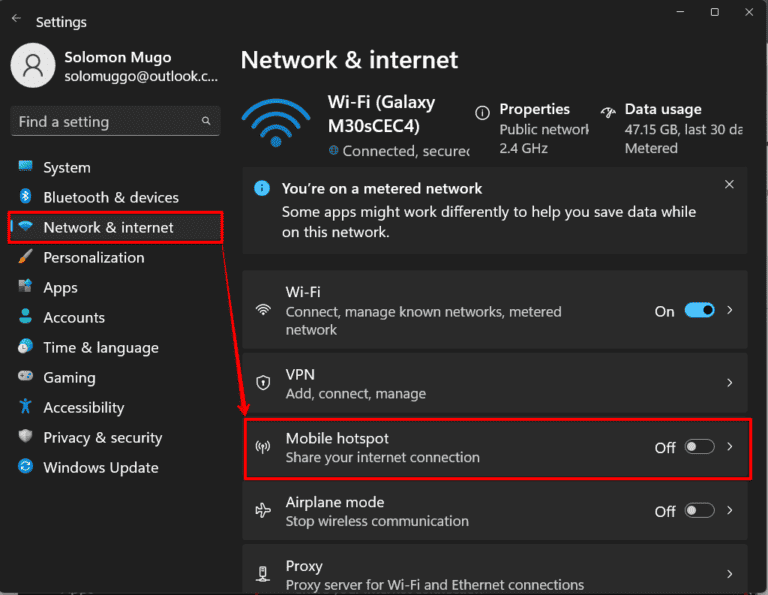768x595 pixels.
Task: Click the Personalization paintbrush icon
Action: [x=25, y=257]
